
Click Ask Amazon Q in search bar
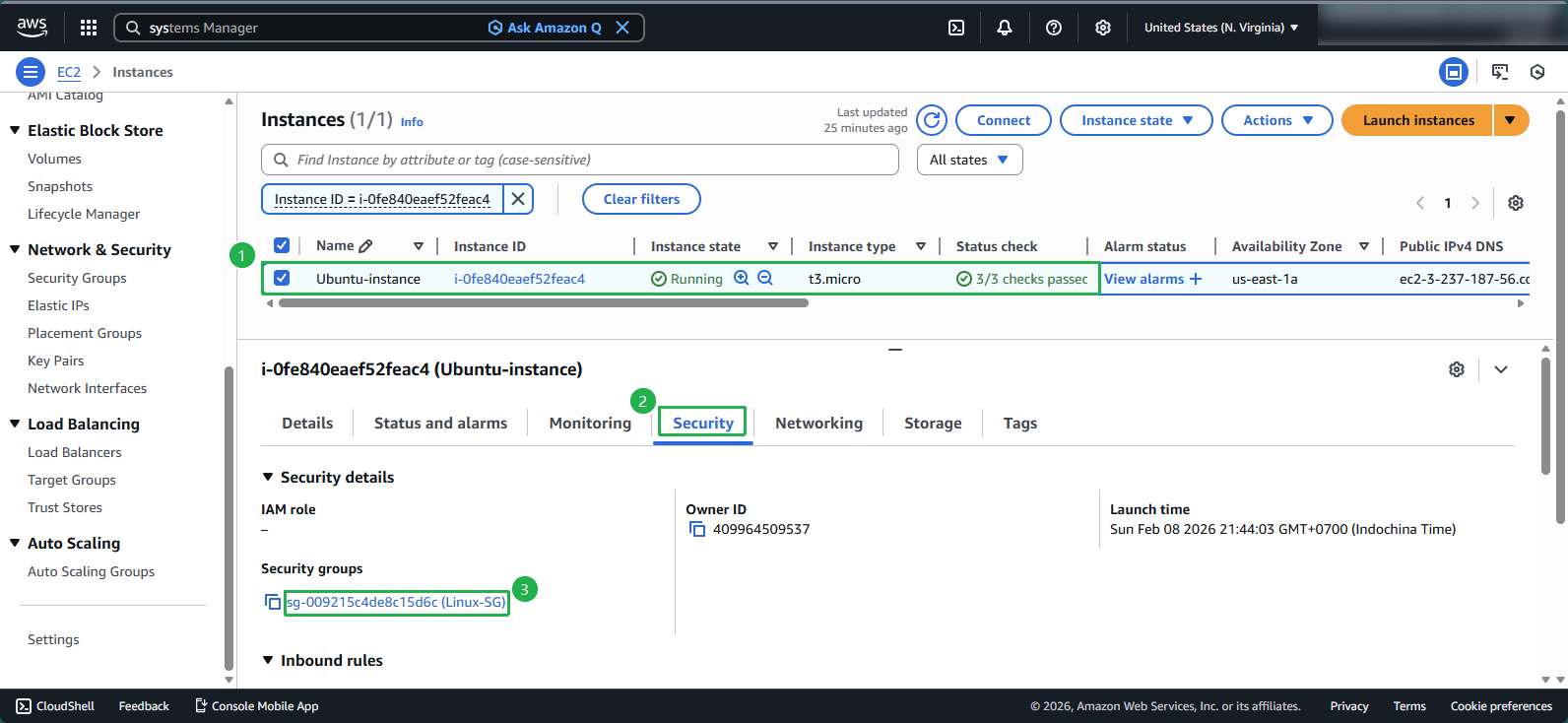click(x=545, y=28)
